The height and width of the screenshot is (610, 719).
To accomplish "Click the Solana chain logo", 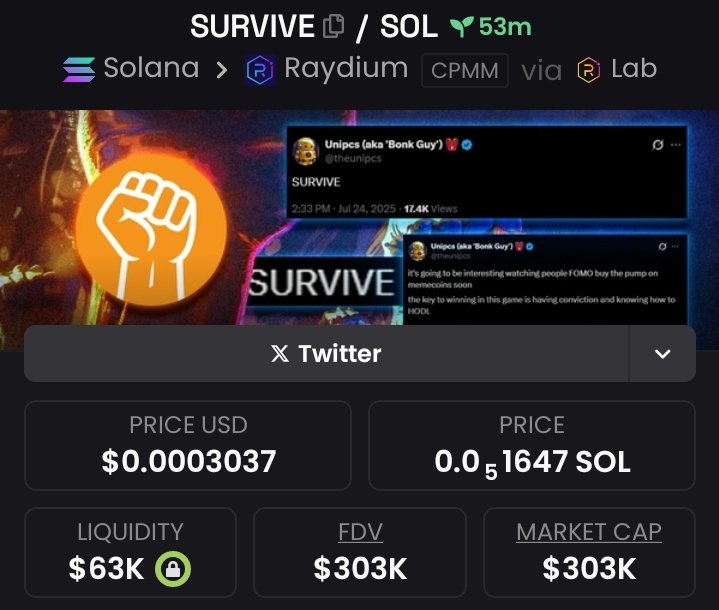I will point(79,69).
